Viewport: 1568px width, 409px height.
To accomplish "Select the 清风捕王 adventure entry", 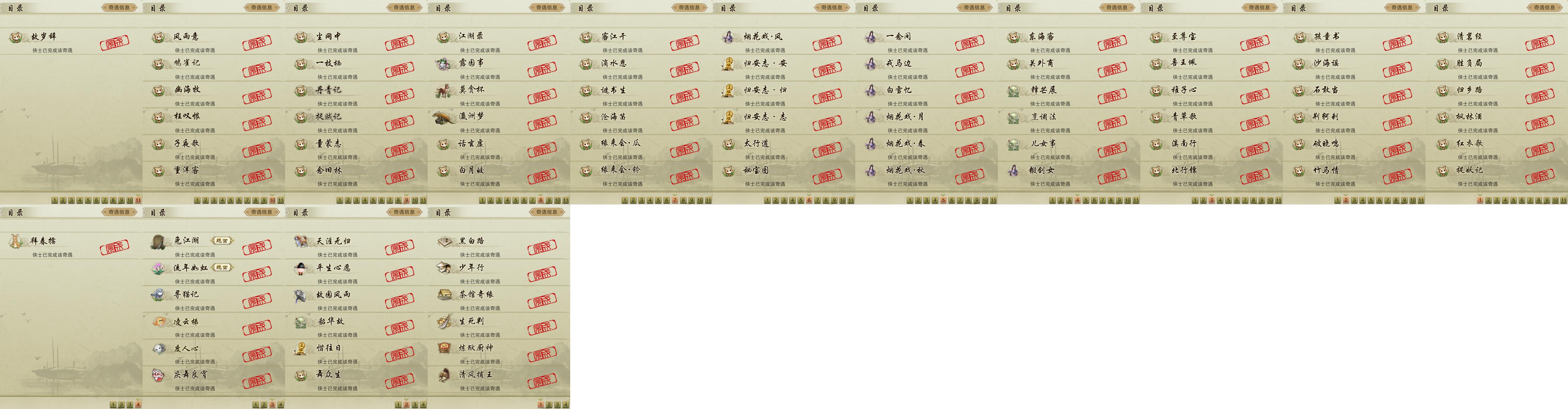I will tap(498, 379).
